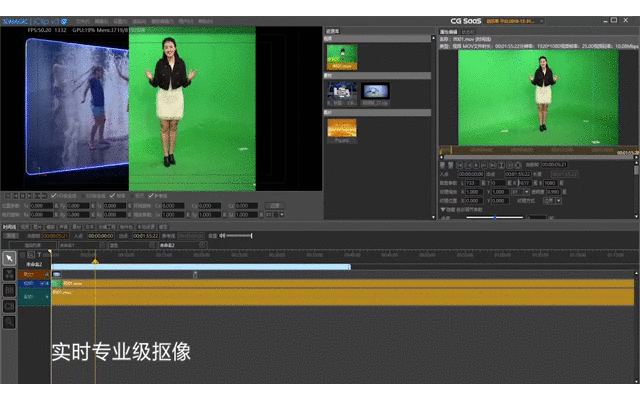
Task: Jump to clip start in property editor transport
Action: pos(460,165)
